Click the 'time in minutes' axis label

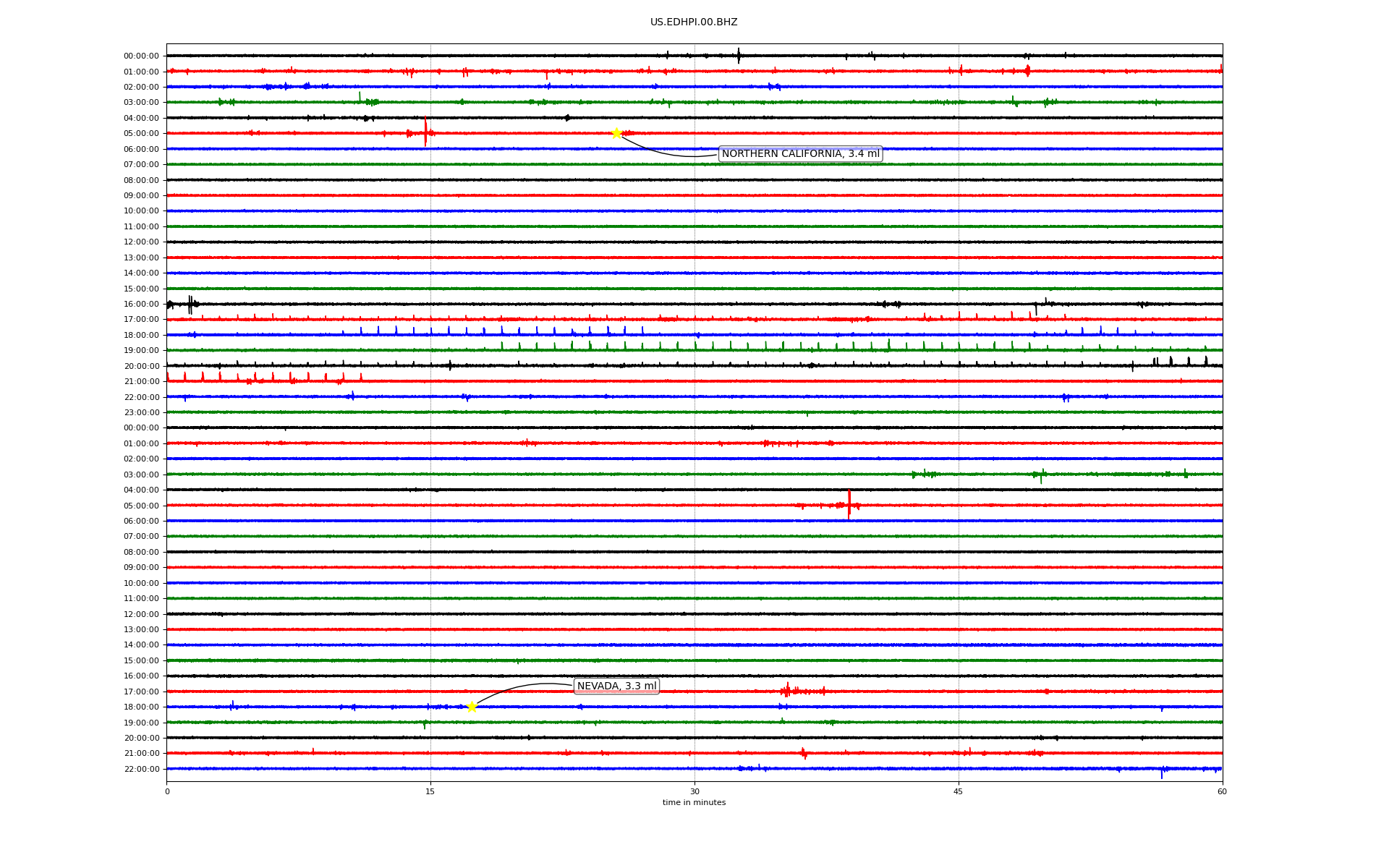[694, 803]
